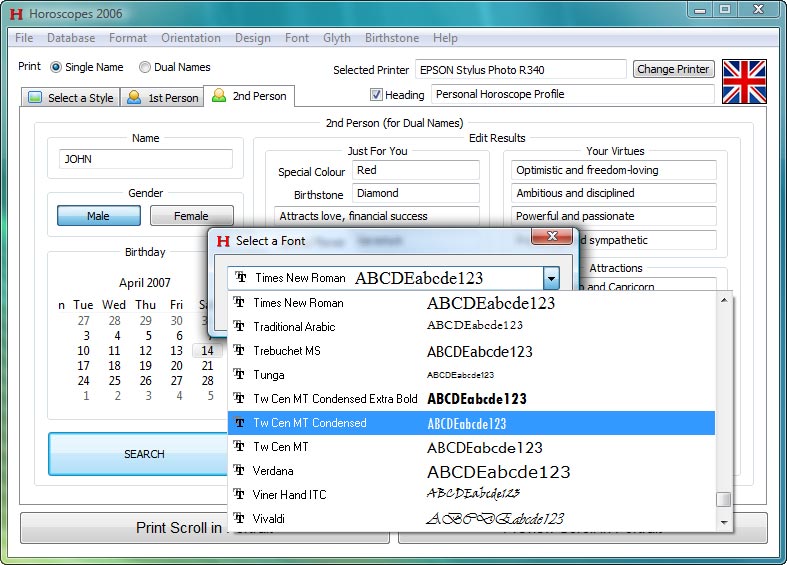The image size is (787, 565).
Task: Click TrueType icon beside Verdana
Action: (239, 470)
